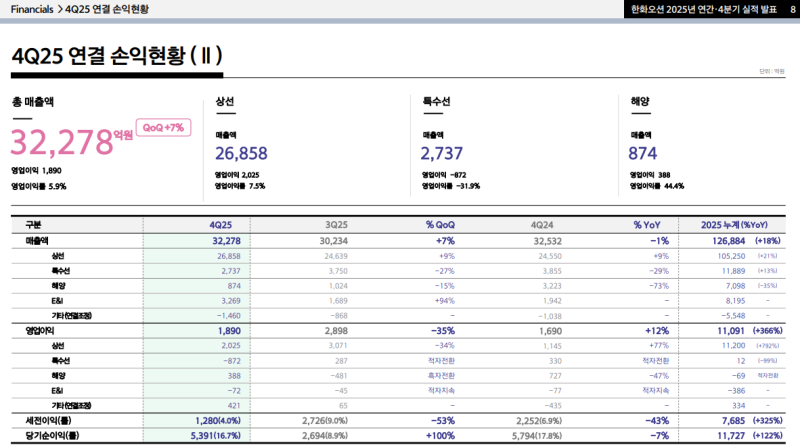
Task: Click the breadcrumb chevron arrow after Financials
Action: click(60, 9)
